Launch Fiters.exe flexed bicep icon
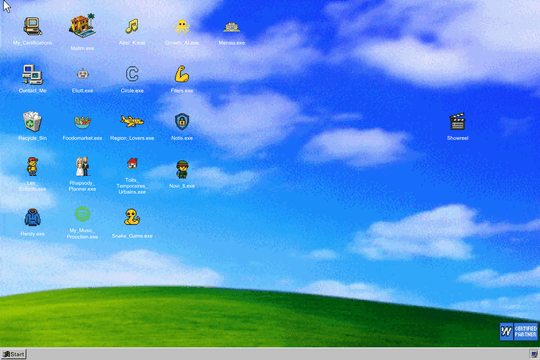 pos(181,74)
